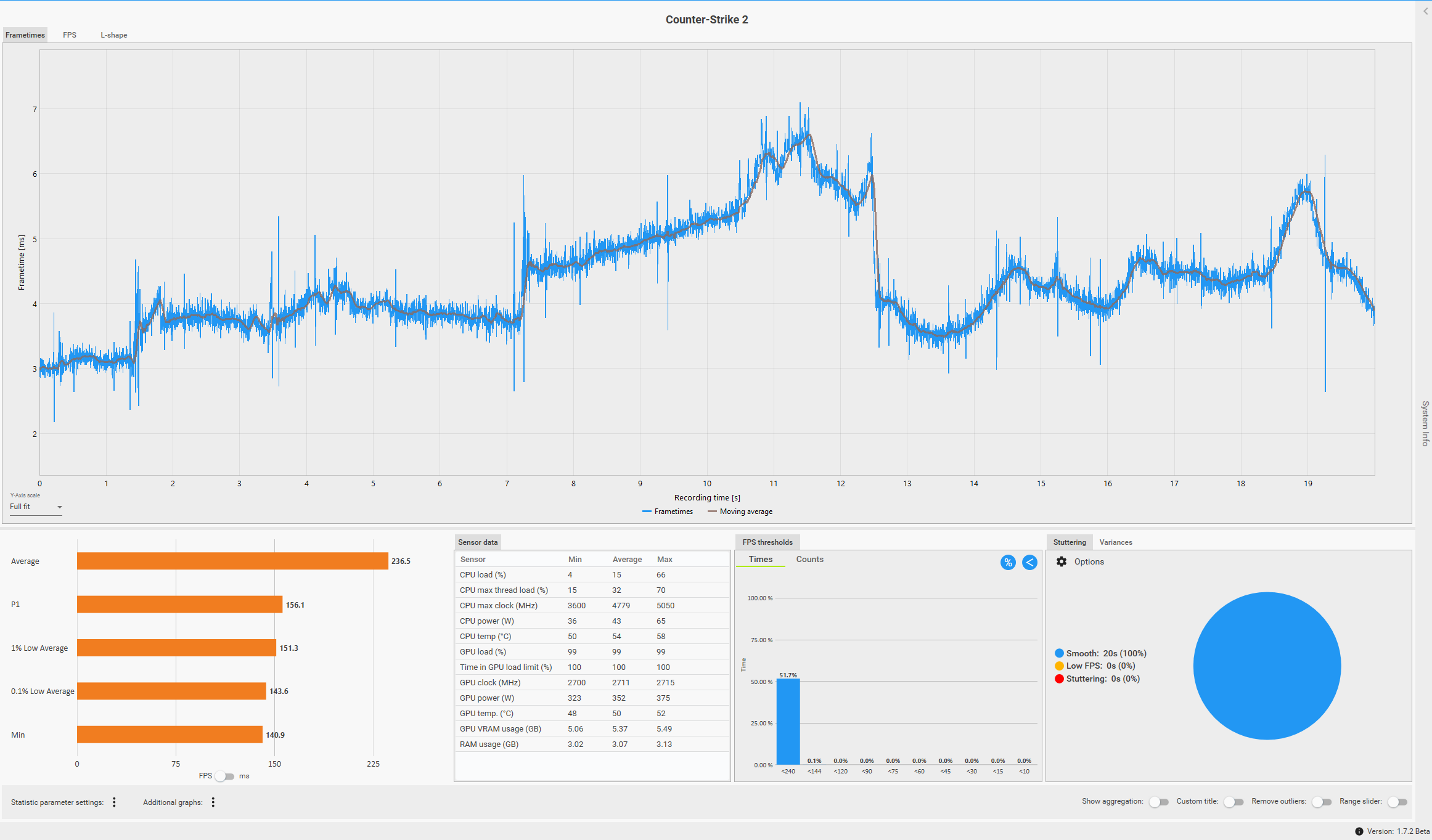Click the less-than toggle icon
The height and width of the screenshot is (840, 1432).
(1029, 562)
